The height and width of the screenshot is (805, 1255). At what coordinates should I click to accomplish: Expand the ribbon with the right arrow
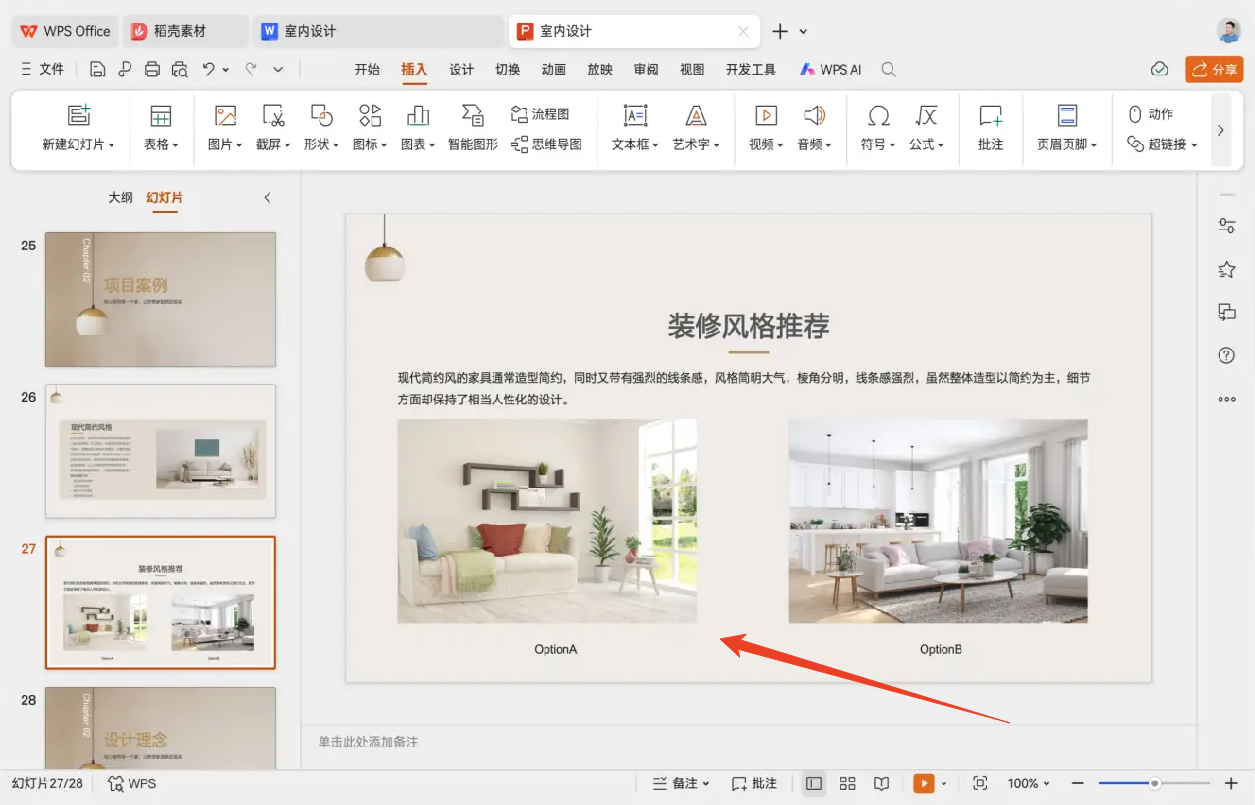tap(1220, 130)
